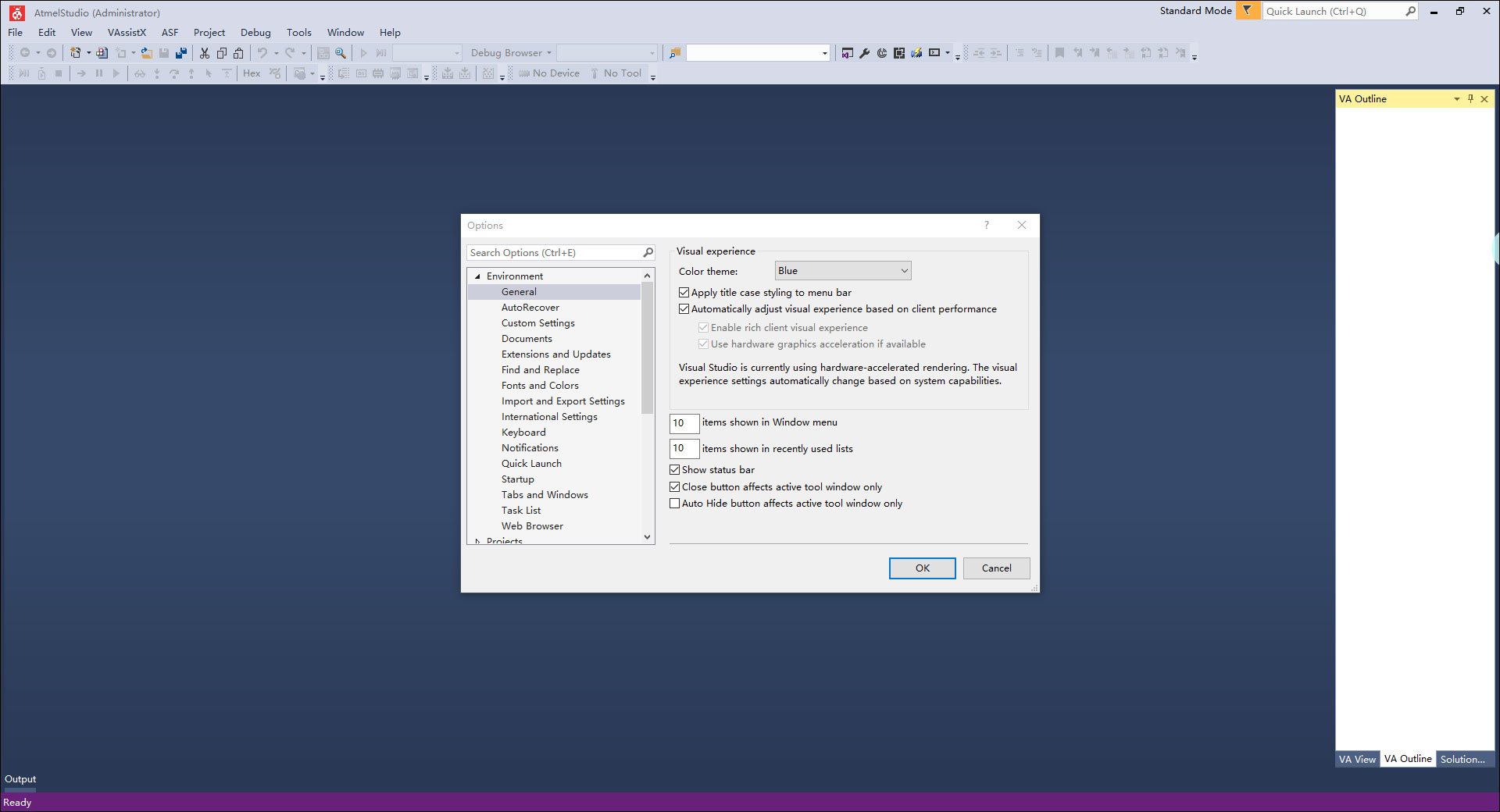1500x812 pixels.
Task: Collapse the Environment tree node
Action: click(x=477, y=276)
